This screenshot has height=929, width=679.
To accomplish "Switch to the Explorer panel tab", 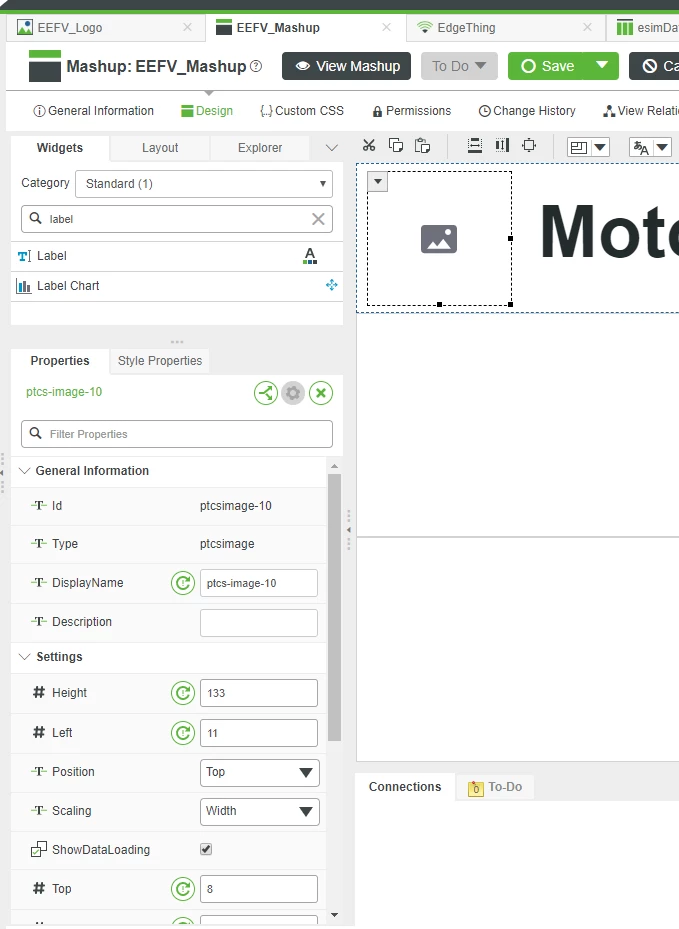I will (x=260, y=148).
